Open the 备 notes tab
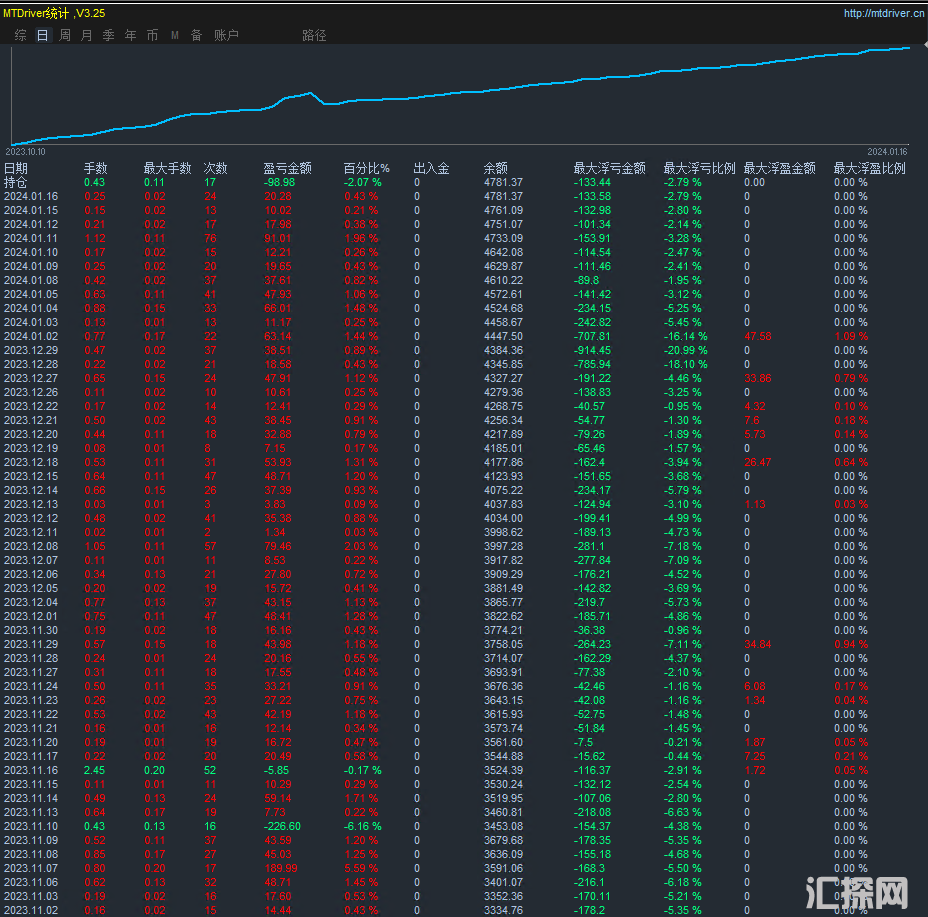This screenshot has width=928, height=917. (196, 35)
